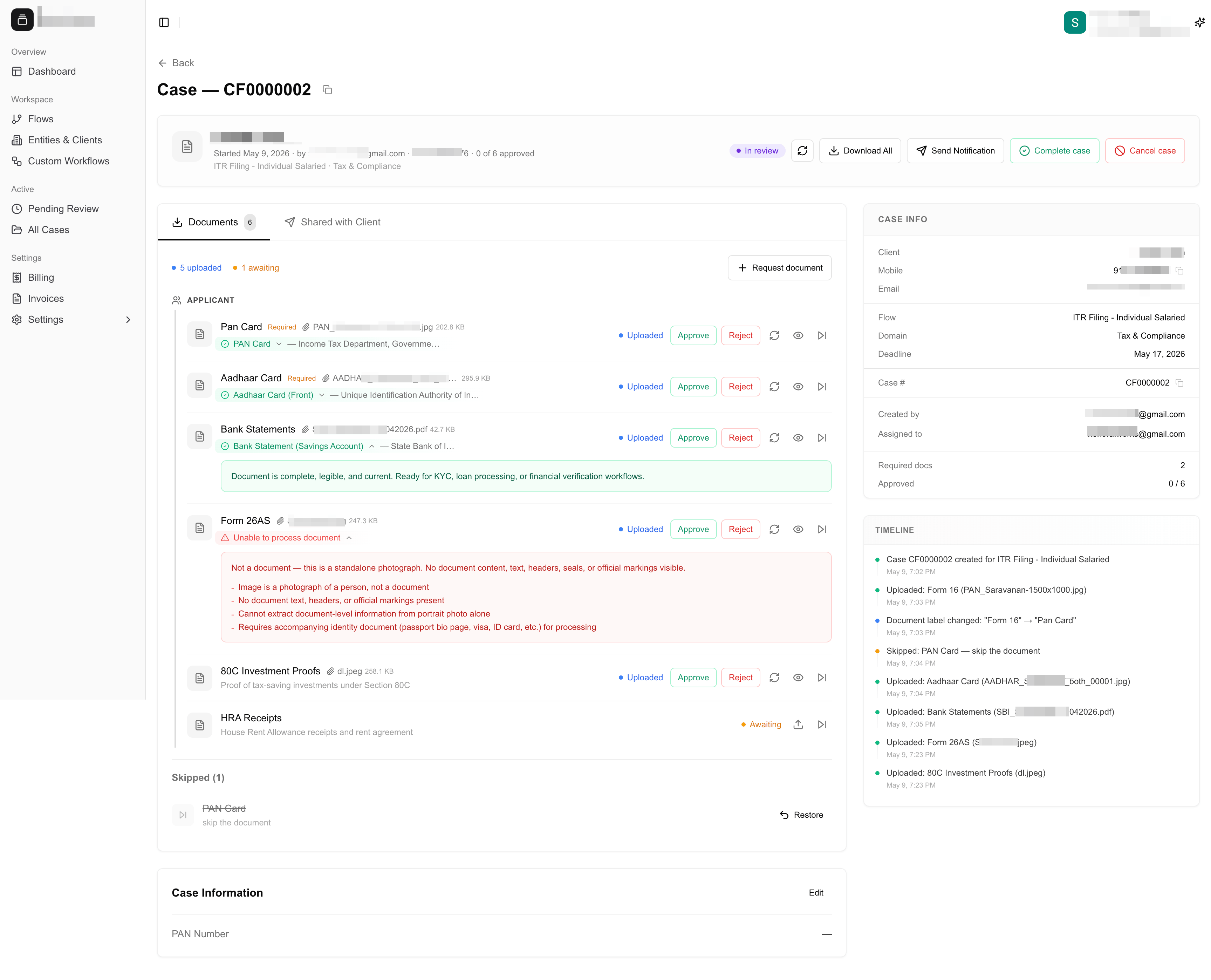Select the Documents tab

(213, 222)
